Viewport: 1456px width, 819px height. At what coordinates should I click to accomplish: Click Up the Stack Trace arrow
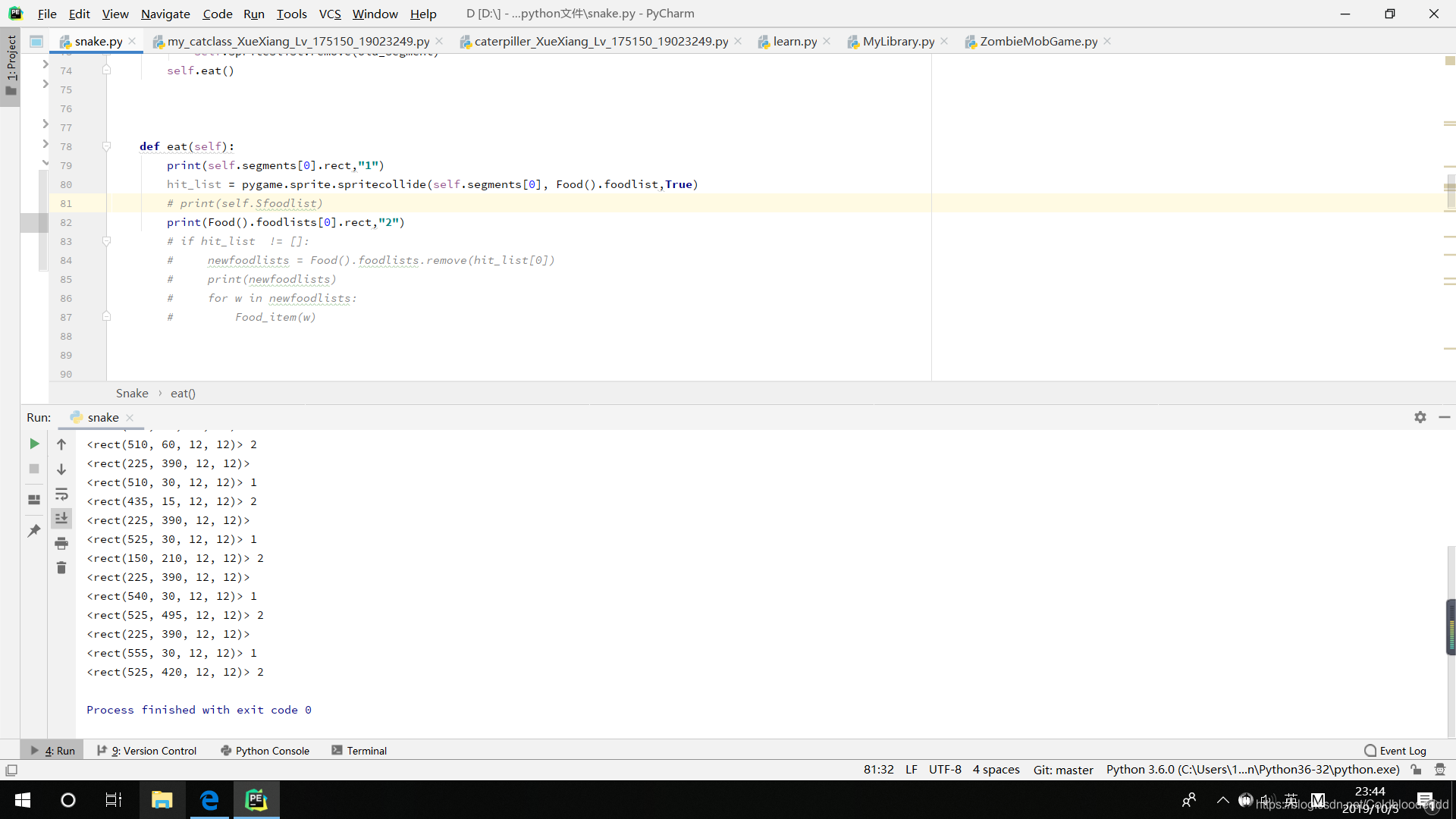[x=61, y=444]
